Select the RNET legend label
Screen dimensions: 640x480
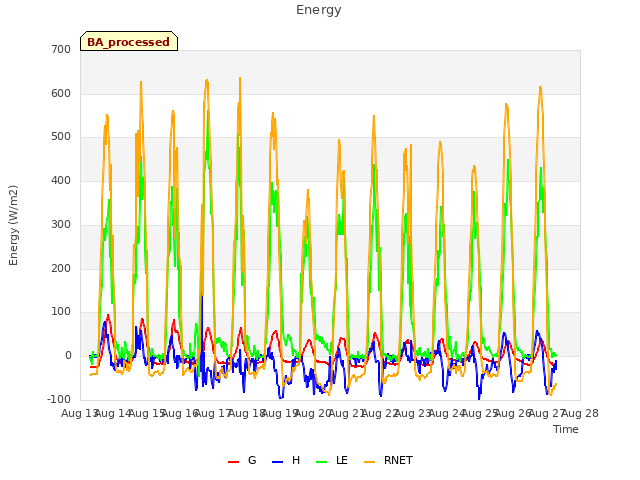(x=398, y=460)
